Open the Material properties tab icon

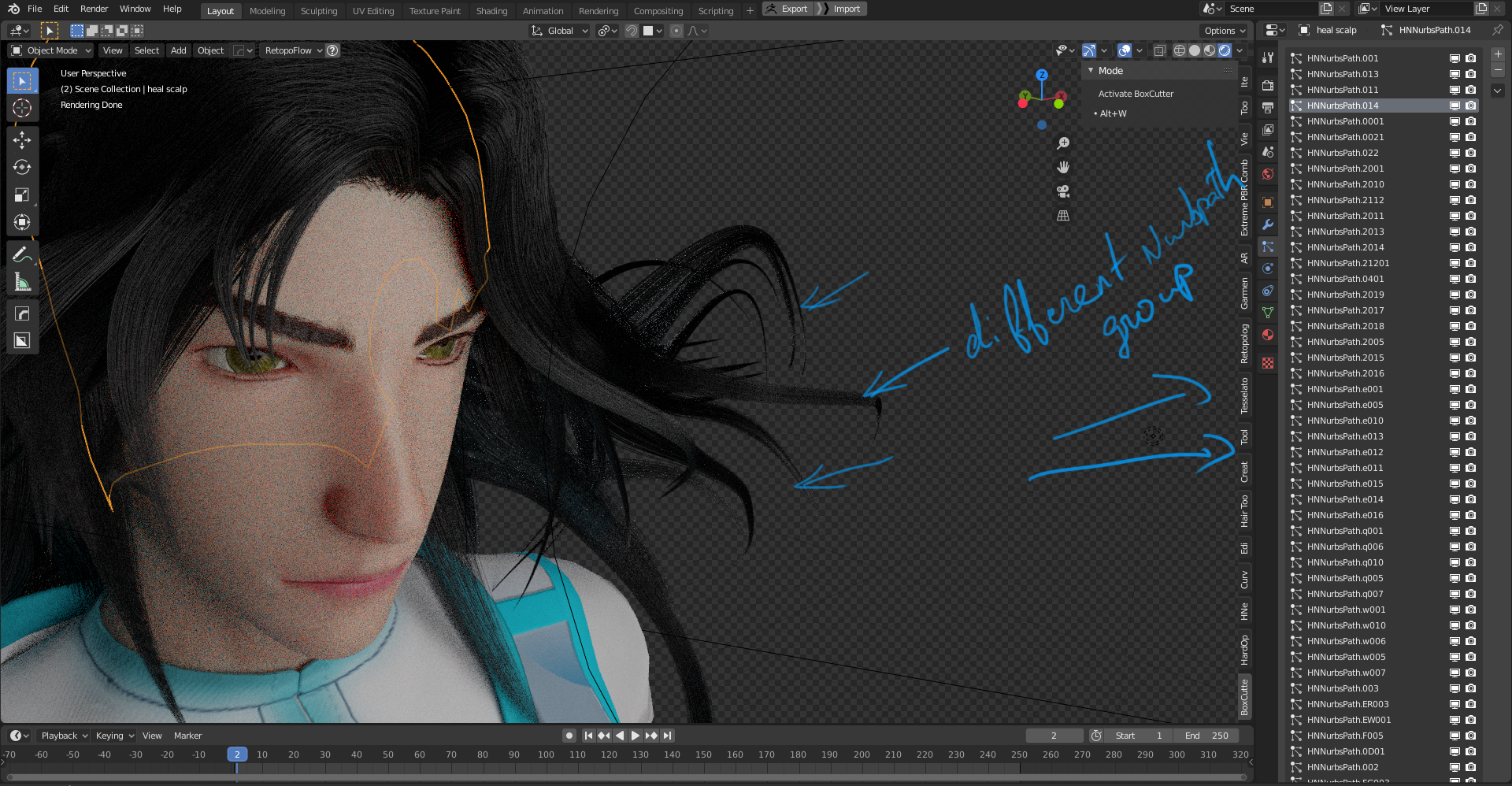tap(1268, 335)
